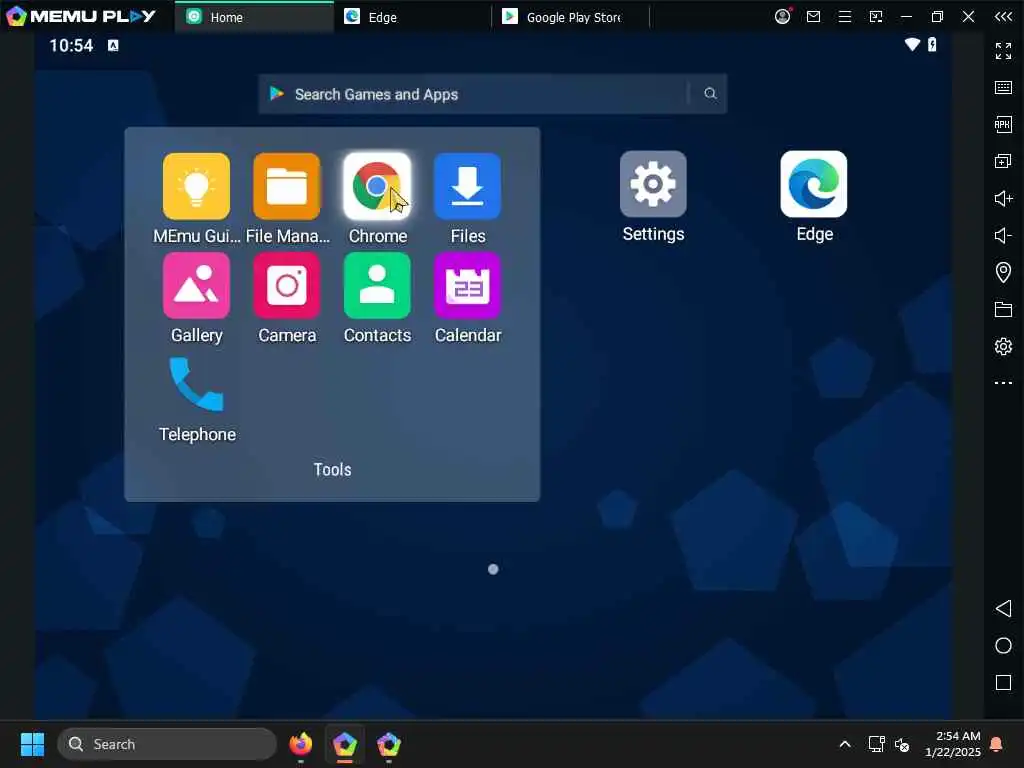Click the active MEmu taskbar icon

click(345, 744)
